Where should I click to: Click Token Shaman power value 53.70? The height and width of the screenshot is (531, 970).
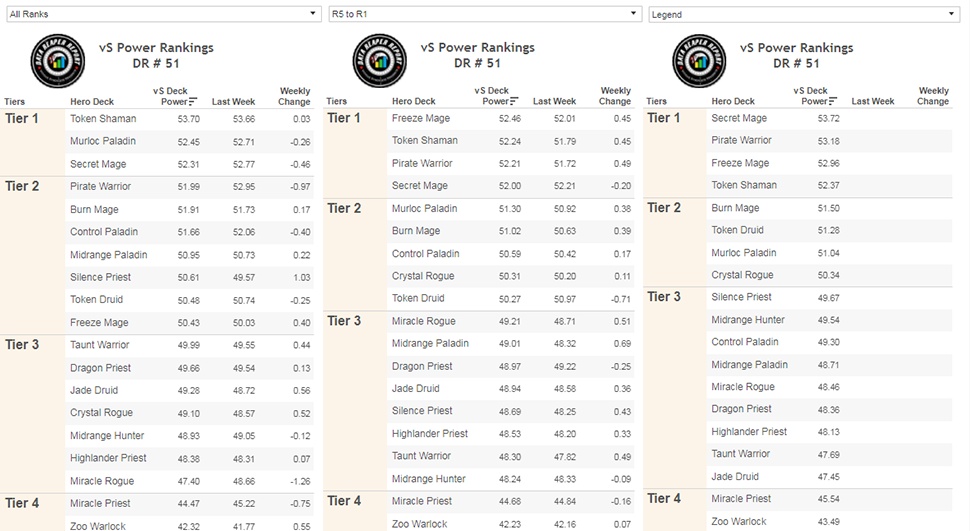point(189,119)
